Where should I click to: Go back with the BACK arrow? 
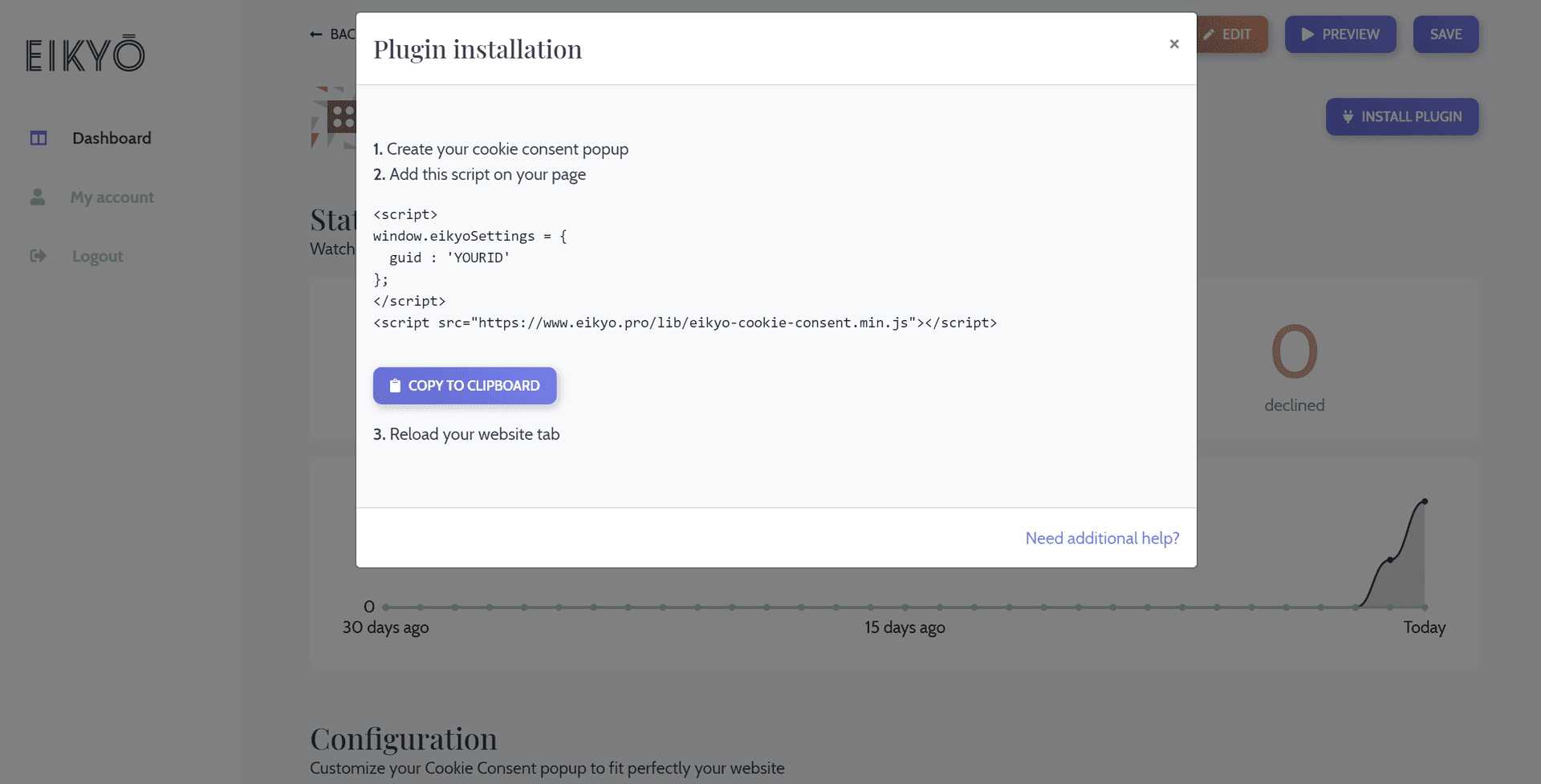point(332,35)
